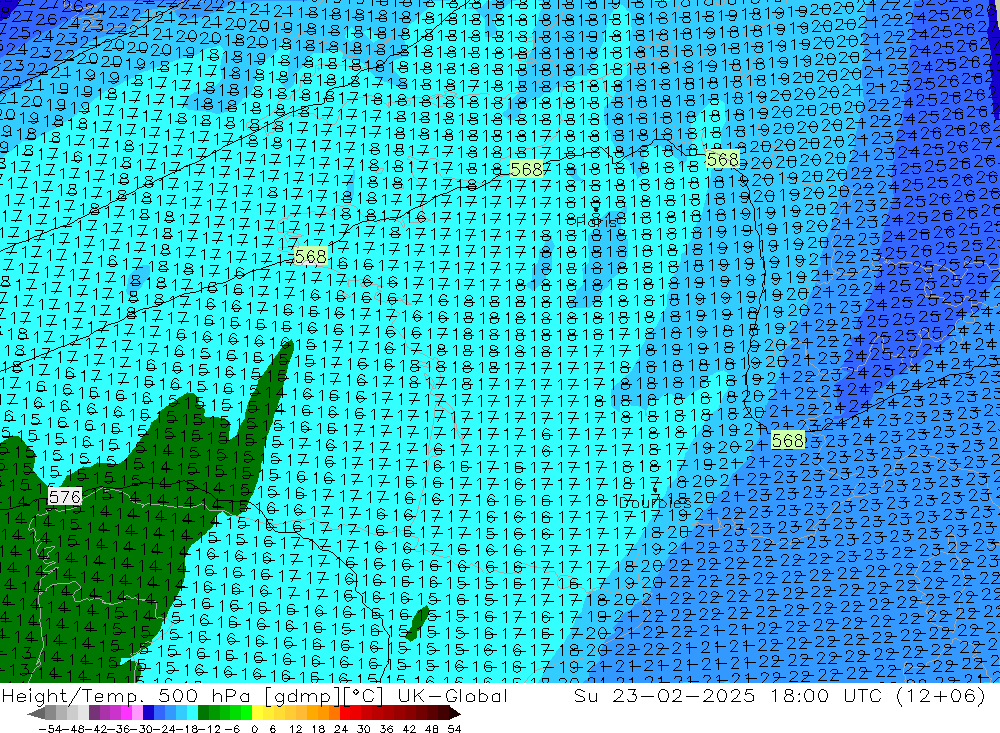The height and width of the screenshot is (733, 1000).
Task: Pick the cyan legend swatch
Action: (x=192, y=713)
